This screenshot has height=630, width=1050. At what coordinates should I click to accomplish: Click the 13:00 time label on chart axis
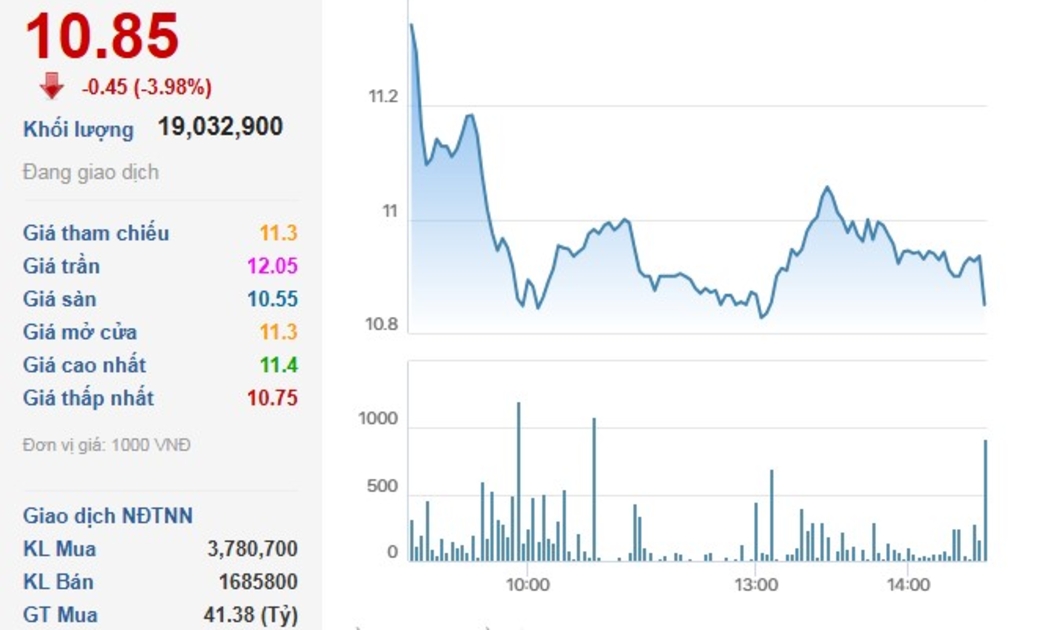click(756, 584)
